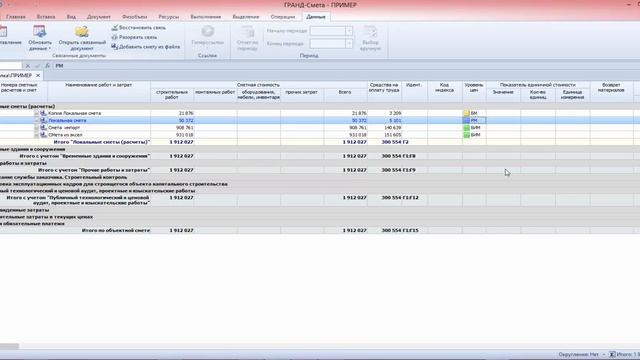This screenshot has width=640, height=360.
Task: Toggle the box beside Копия Локальная смета
Action: coord(36,113)
